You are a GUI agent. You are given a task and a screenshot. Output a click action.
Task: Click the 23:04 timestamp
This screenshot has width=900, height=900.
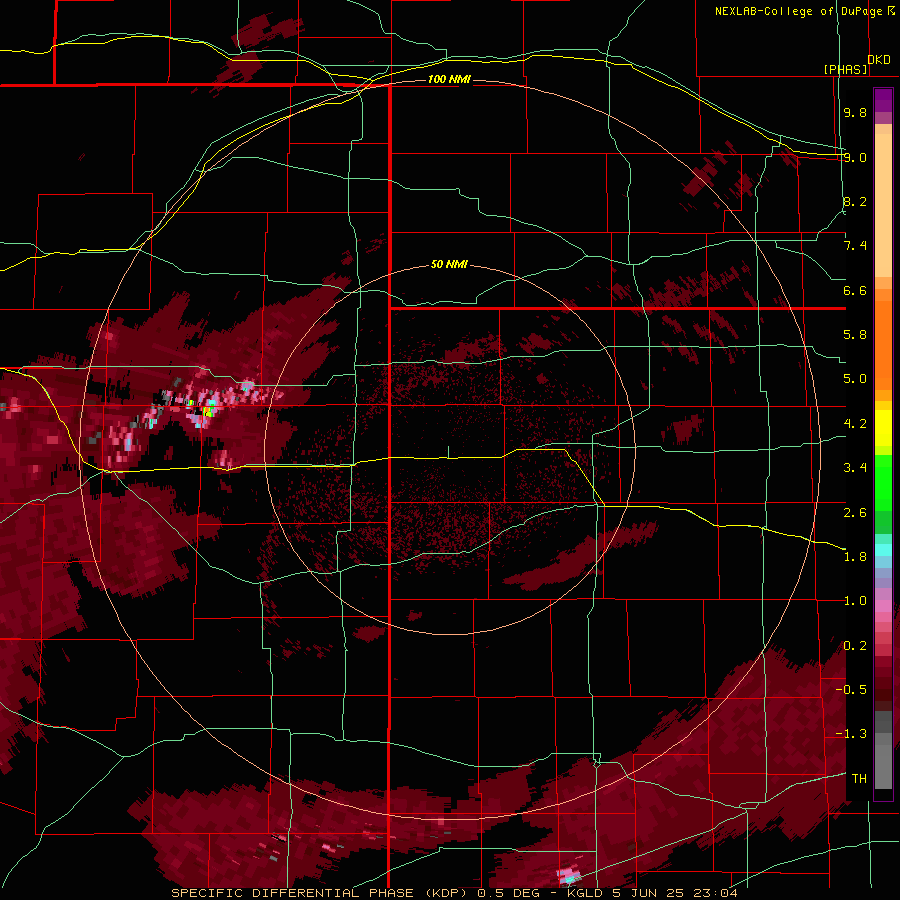tap(715, 893)
